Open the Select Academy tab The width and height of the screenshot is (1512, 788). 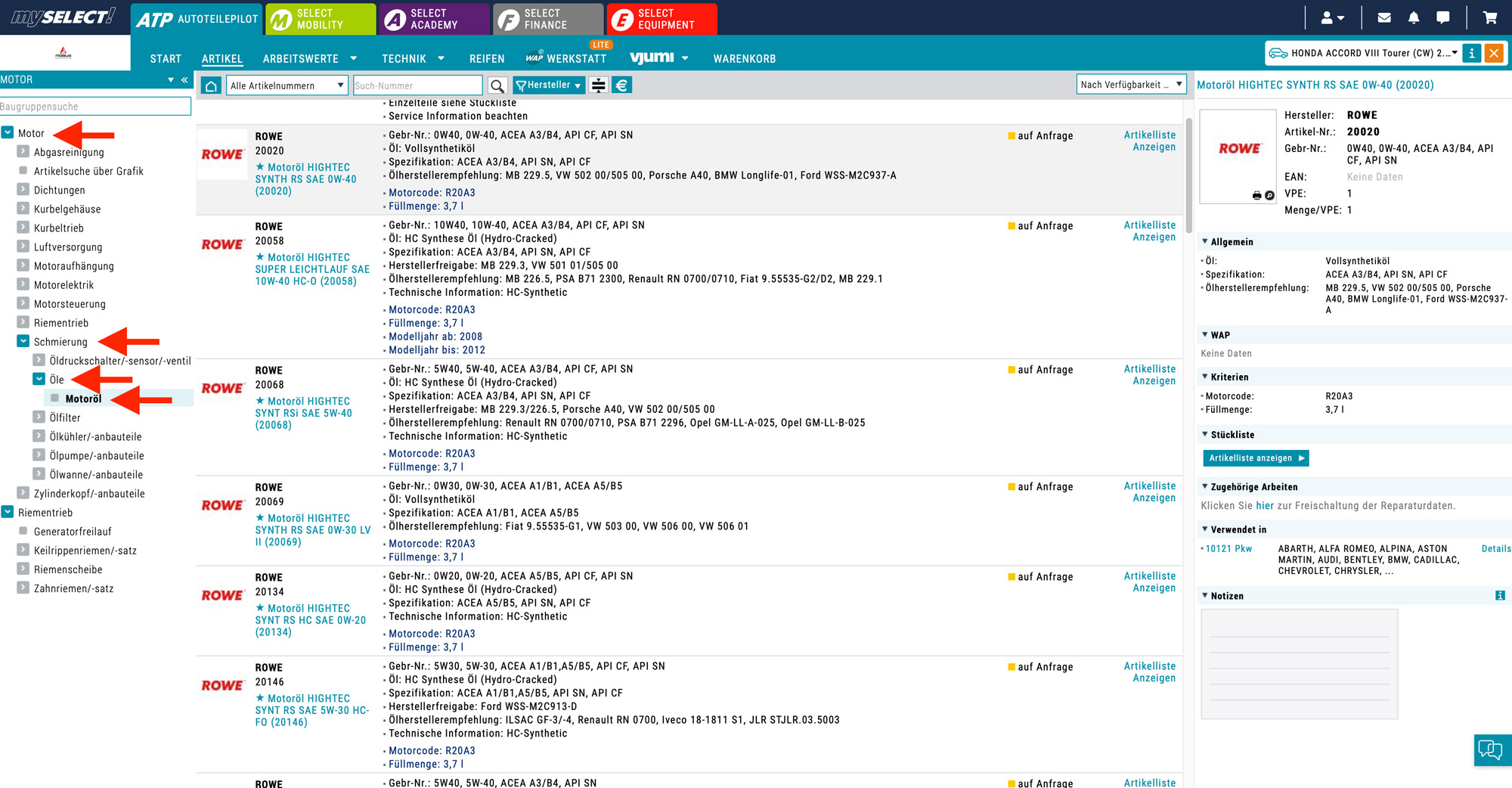point(435,19)
